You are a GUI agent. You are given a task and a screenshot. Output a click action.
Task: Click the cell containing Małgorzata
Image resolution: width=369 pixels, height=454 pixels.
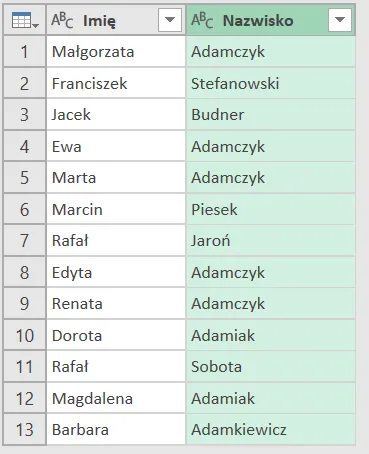point(116,52)
